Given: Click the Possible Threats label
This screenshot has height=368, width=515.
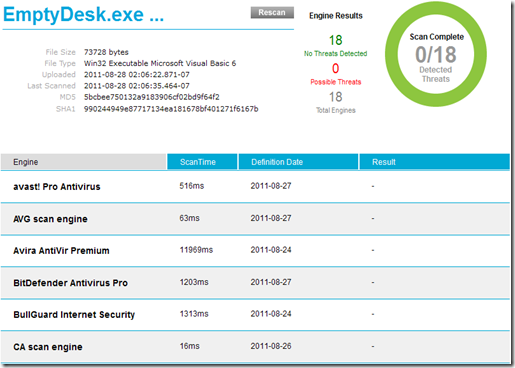Looking at the screenshot, I should pyautogui.click(x=336, y=82).
